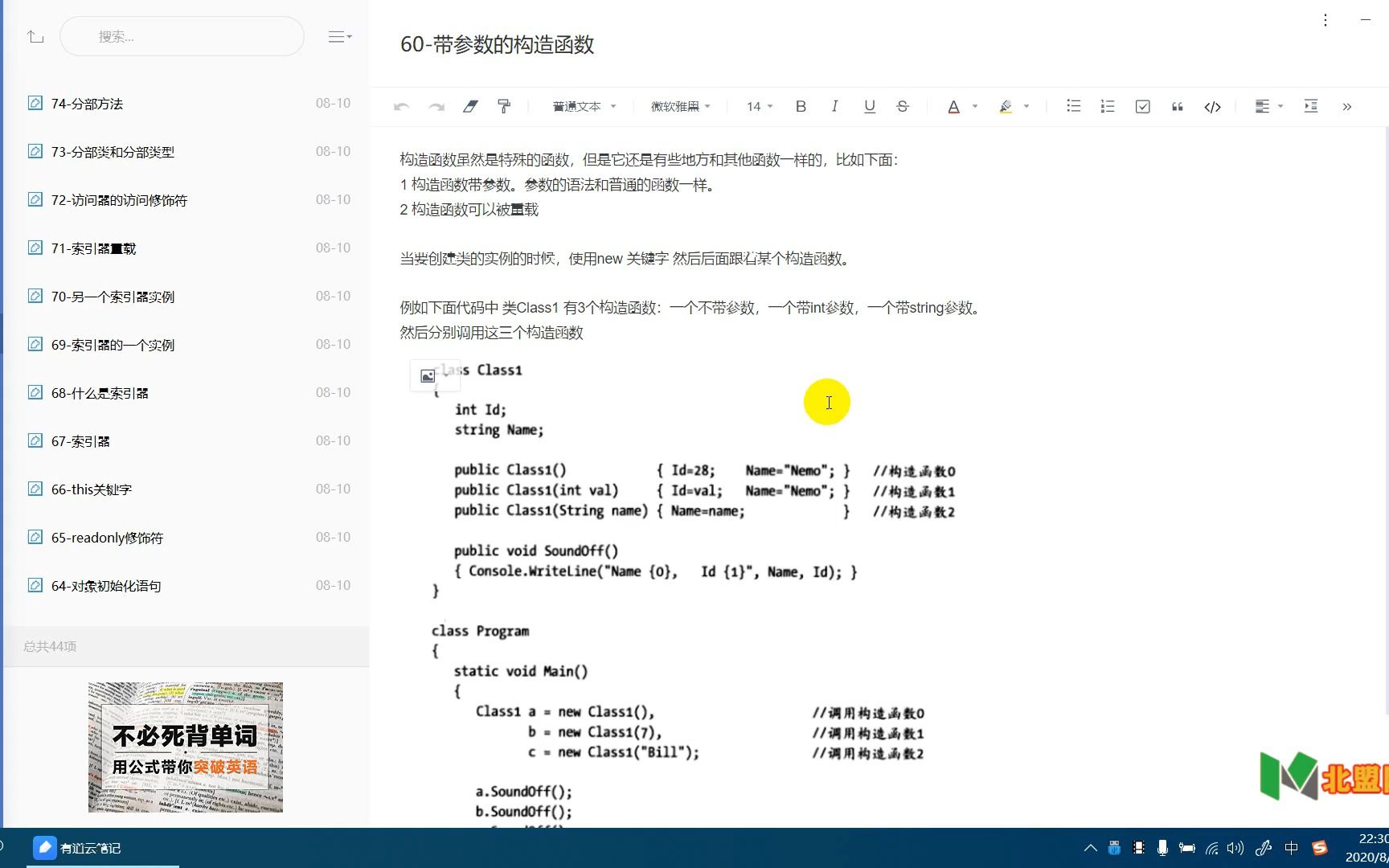Insert a bulleted list

tap(1073, 105)
